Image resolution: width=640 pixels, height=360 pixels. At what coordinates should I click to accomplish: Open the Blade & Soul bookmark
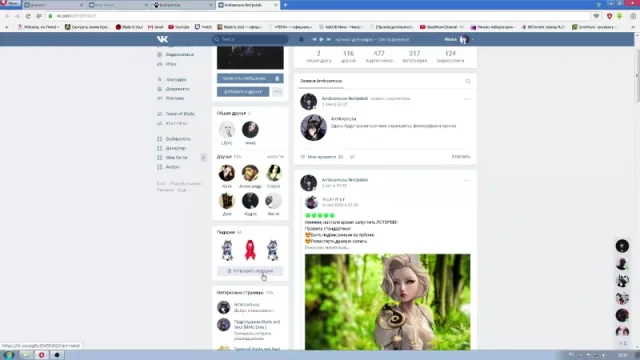pyautogui.click(x=129, y=27)
